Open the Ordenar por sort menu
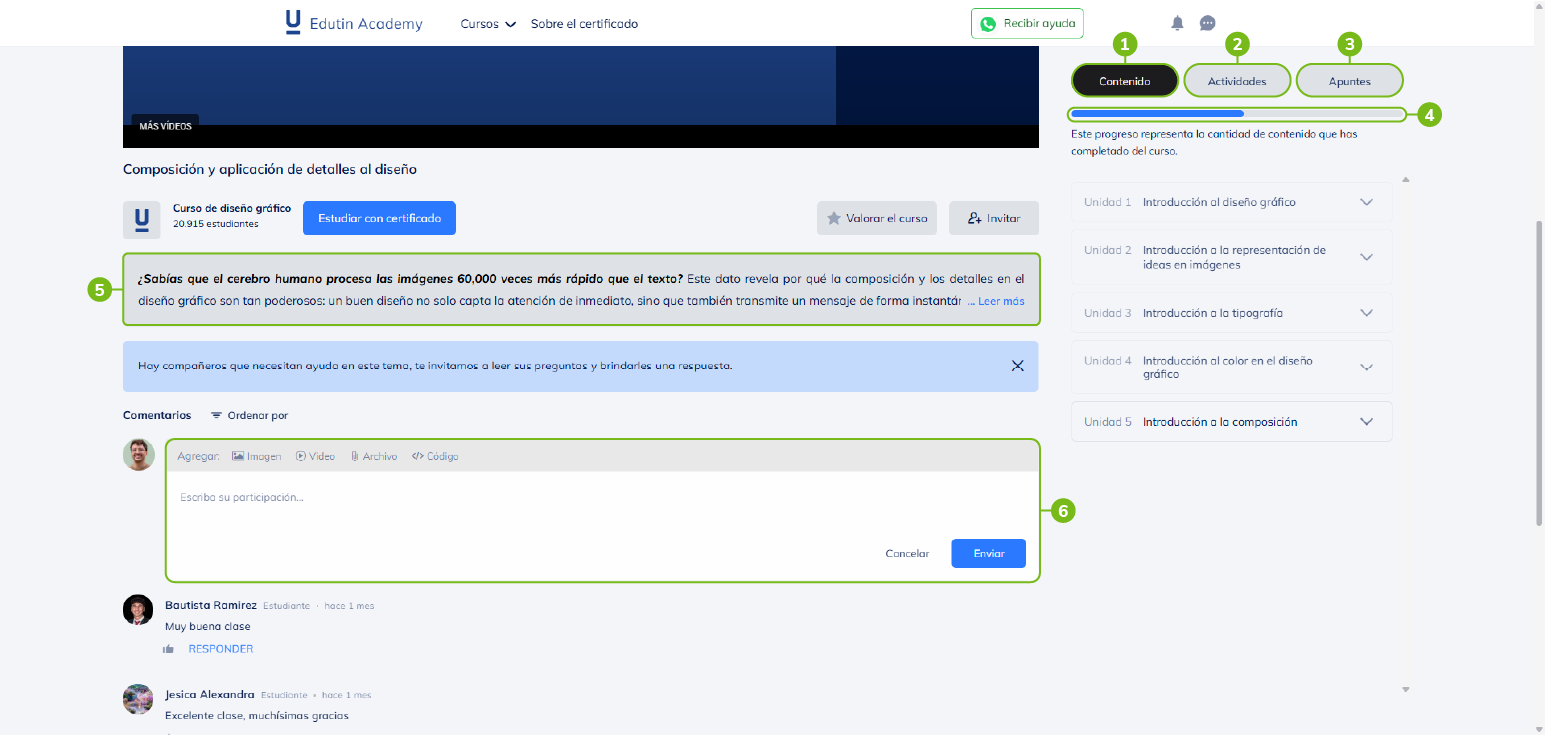The image size is (1546, 735). coord(249,415)
